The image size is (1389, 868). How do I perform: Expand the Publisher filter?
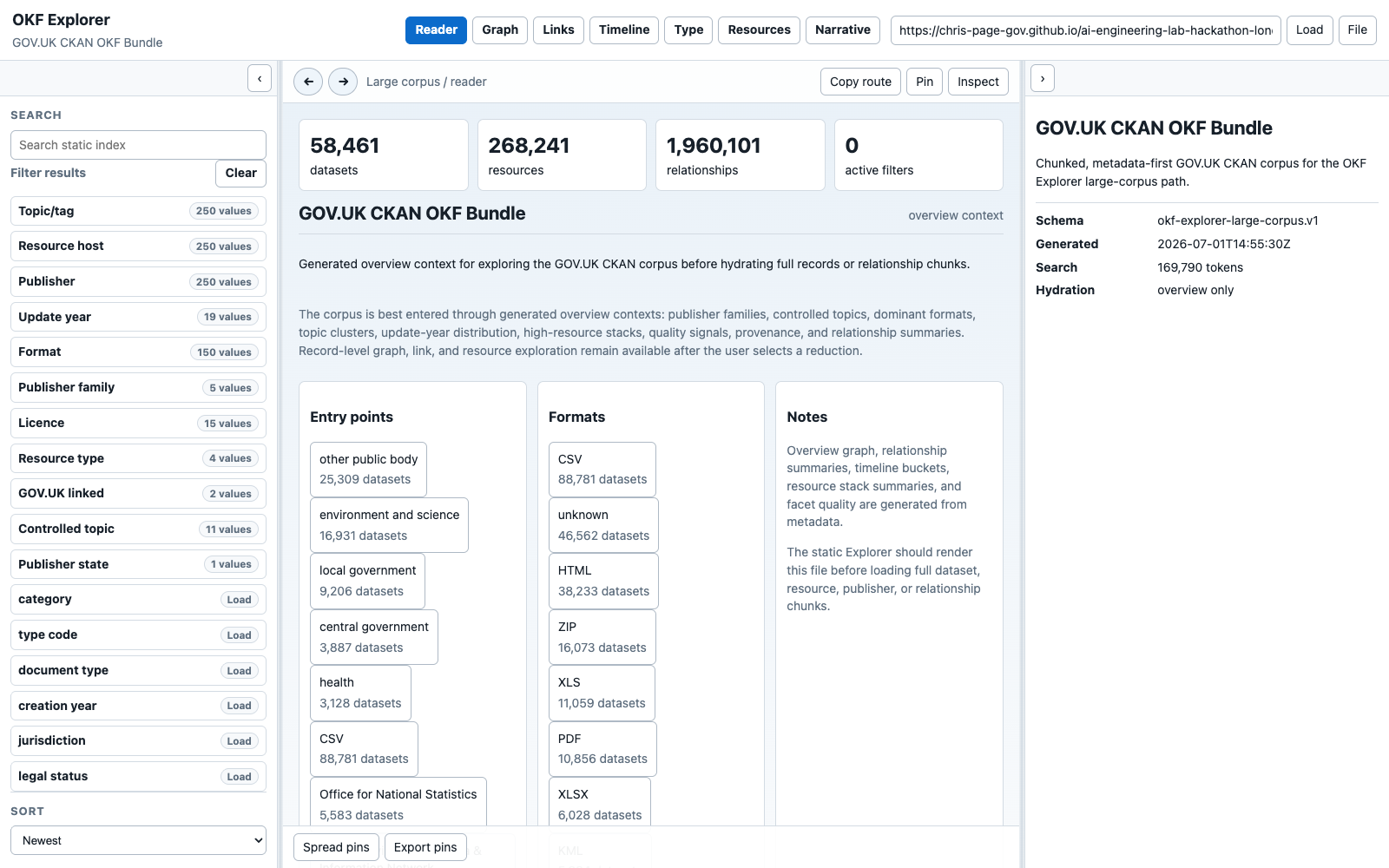pos(138,281)
